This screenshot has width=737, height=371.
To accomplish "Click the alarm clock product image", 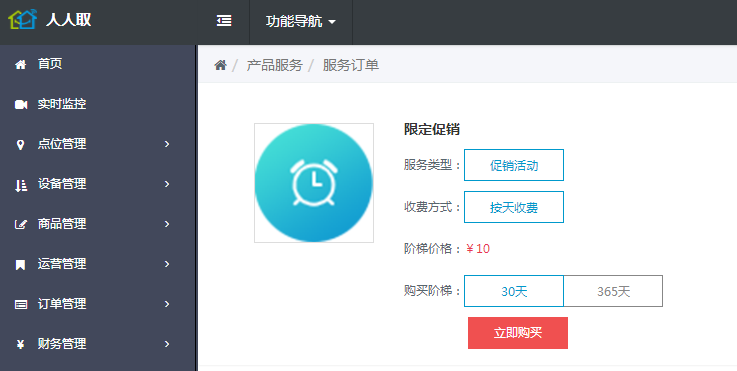I will click(314, 183).
